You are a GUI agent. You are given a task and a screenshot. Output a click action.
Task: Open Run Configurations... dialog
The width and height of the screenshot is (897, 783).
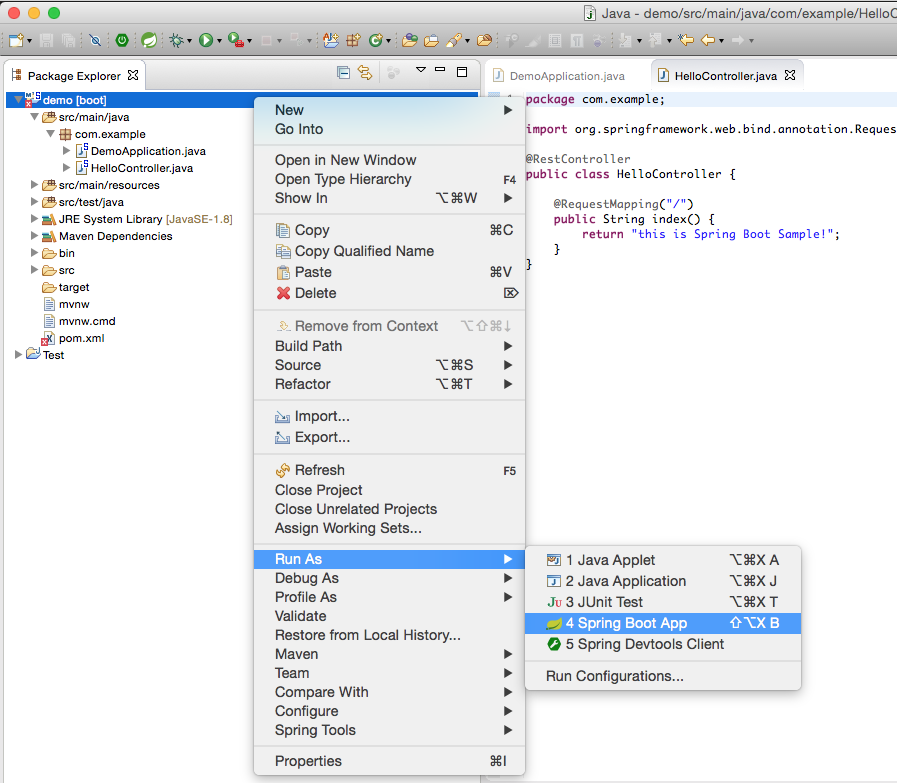[x=662, y=676]
